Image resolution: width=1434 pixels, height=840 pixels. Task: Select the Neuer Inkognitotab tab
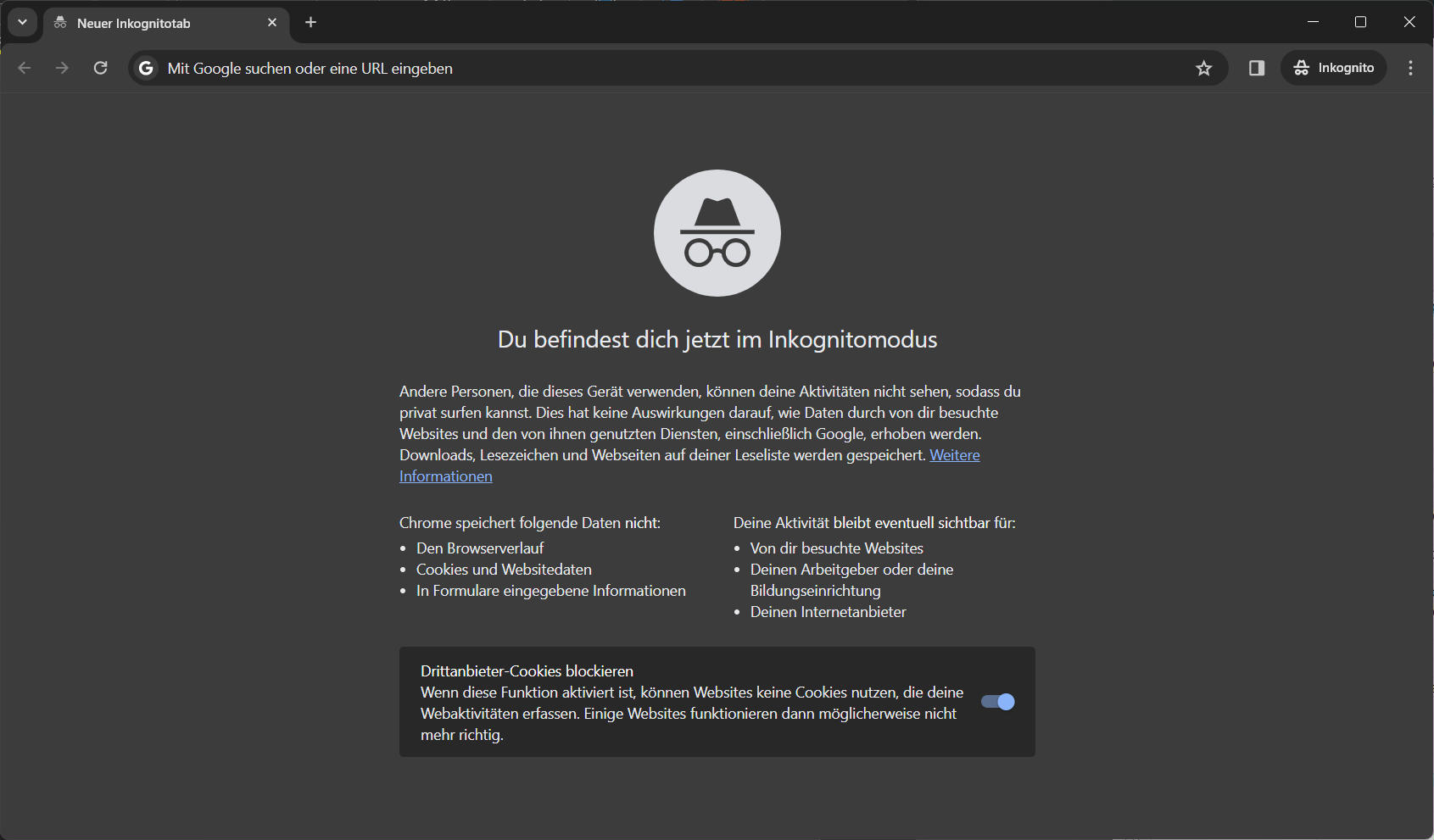(166, 23)
